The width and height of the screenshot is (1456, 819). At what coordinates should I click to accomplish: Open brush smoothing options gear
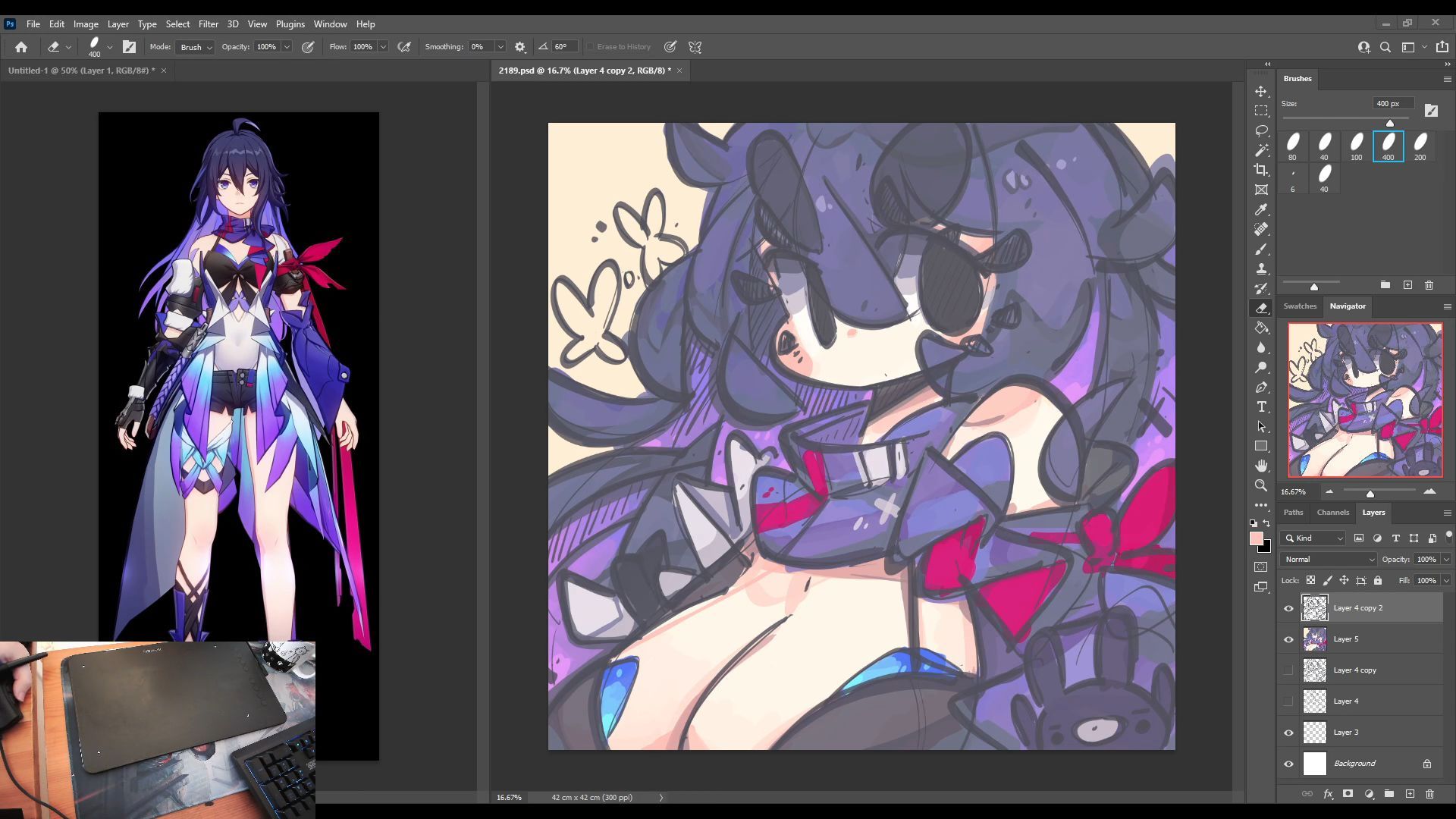point(519,47)
